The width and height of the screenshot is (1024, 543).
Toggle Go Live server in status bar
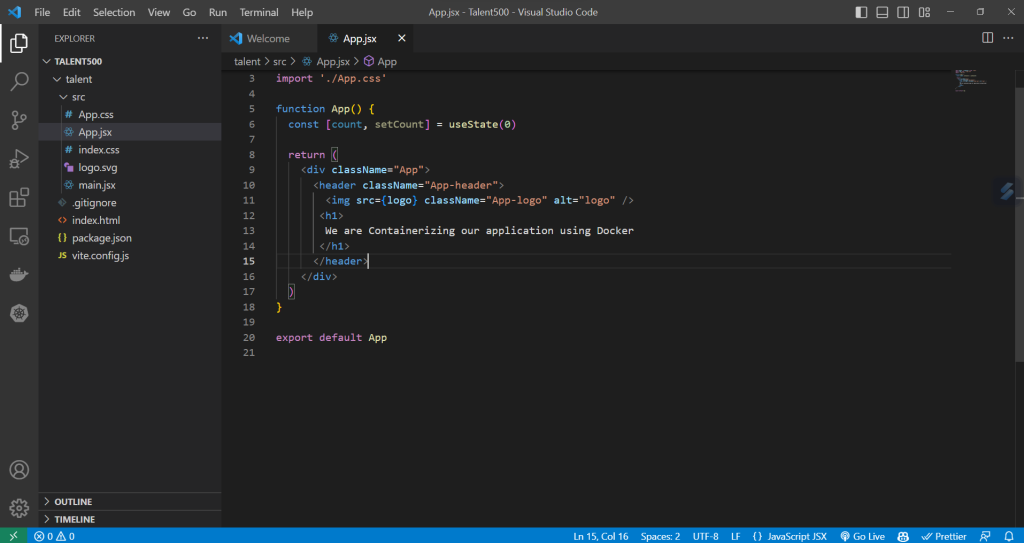click(x=862, y=536)
